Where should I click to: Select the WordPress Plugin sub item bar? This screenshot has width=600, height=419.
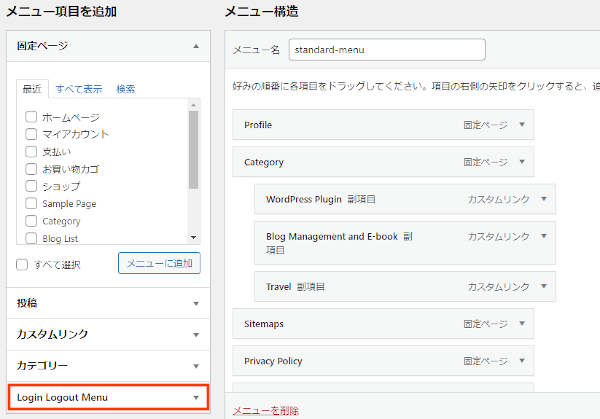[x=405, y=199]
